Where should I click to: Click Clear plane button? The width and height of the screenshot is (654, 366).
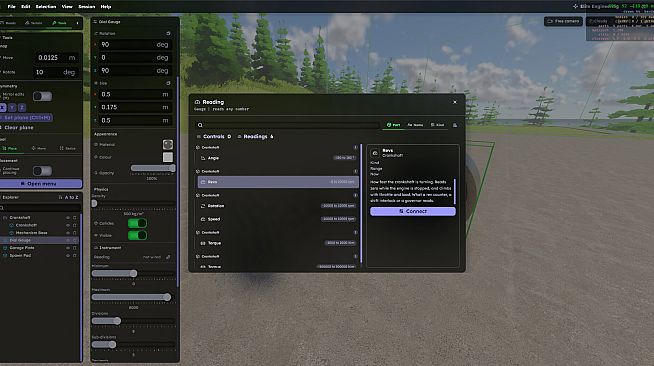click(x=17, y=128)
